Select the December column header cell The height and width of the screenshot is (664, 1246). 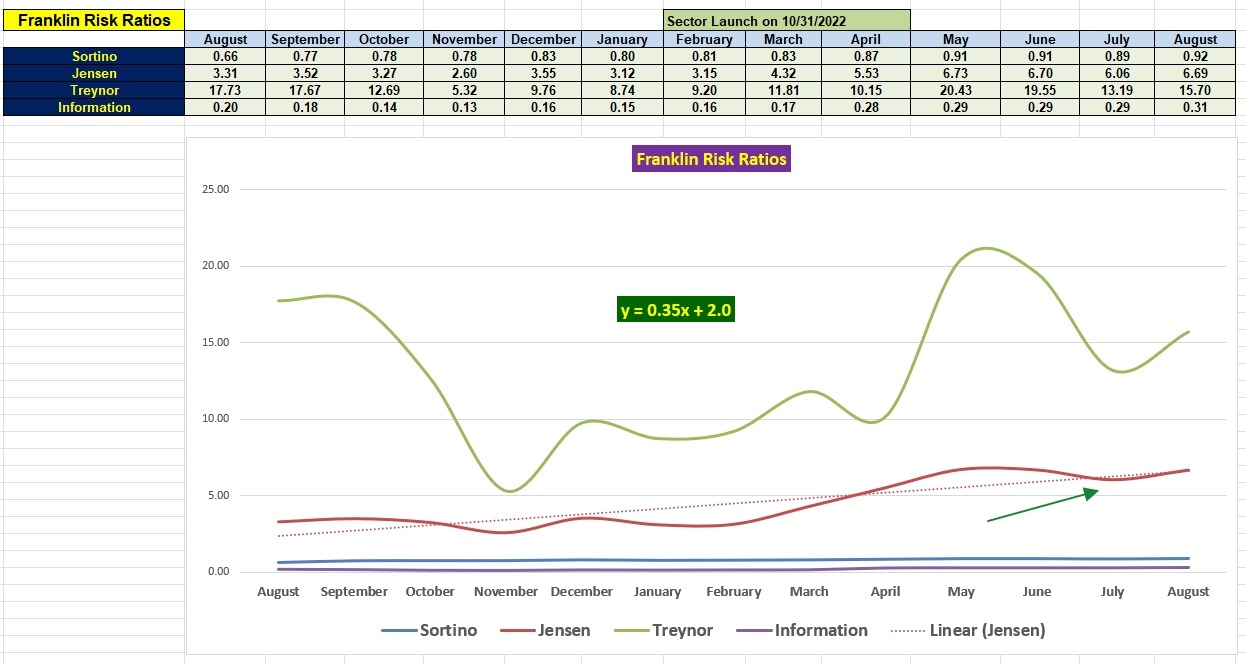pyautogui.click(x=543, y=39)
